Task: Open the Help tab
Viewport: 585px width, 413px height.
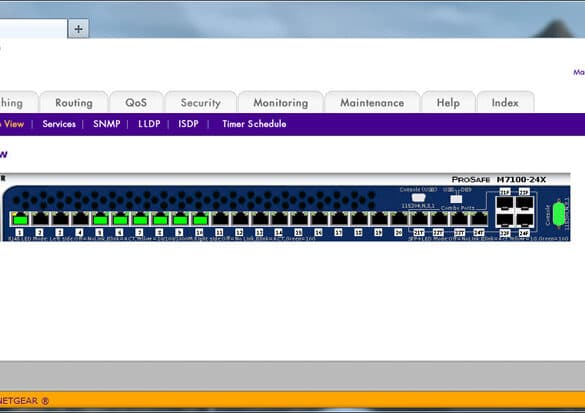Action: pyautogui.click(x=448, y=103)
